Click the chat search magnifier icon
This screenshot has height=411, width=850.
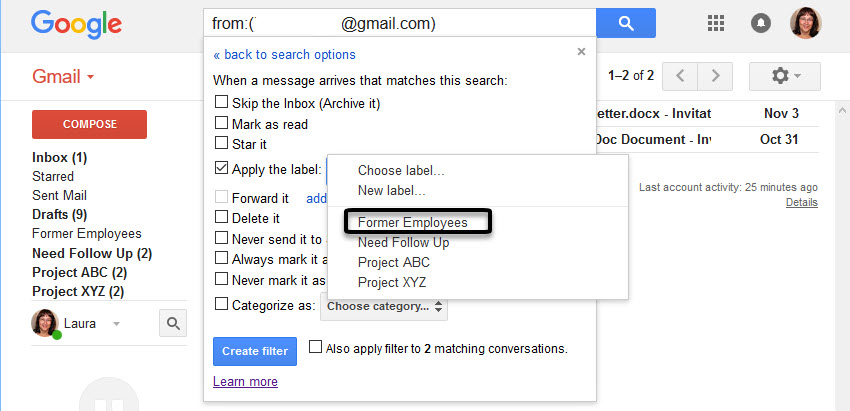(x=173, y=323)
